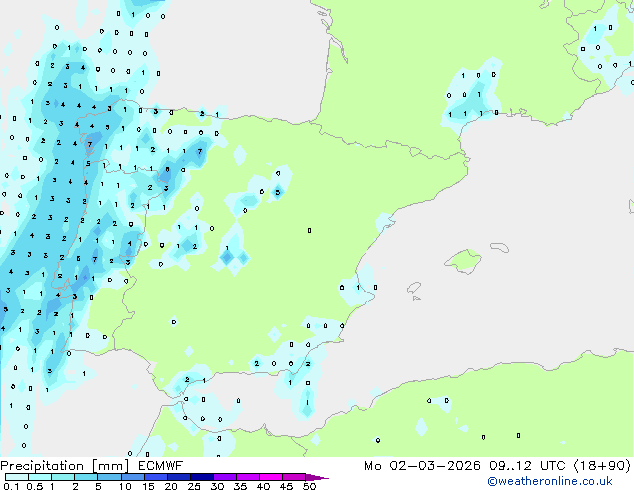Click the "0.5" legend value
This screenshot has height=490, width=634.
[35, 486]
